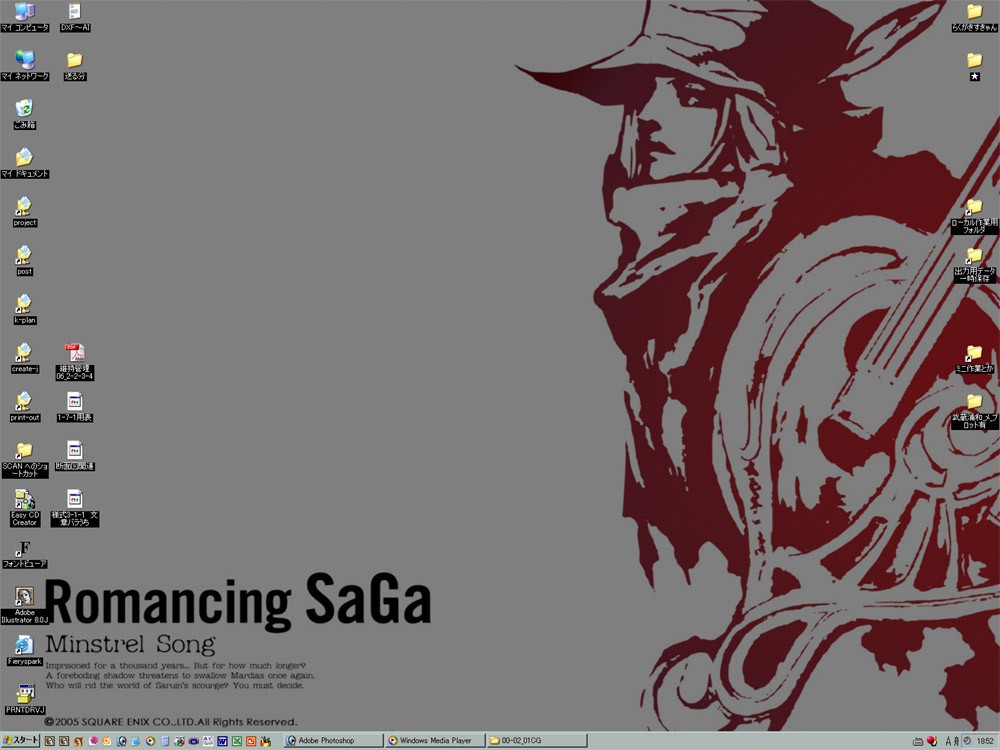Select the ミニ作業とか folder shortcut

[x=974, y=358]
